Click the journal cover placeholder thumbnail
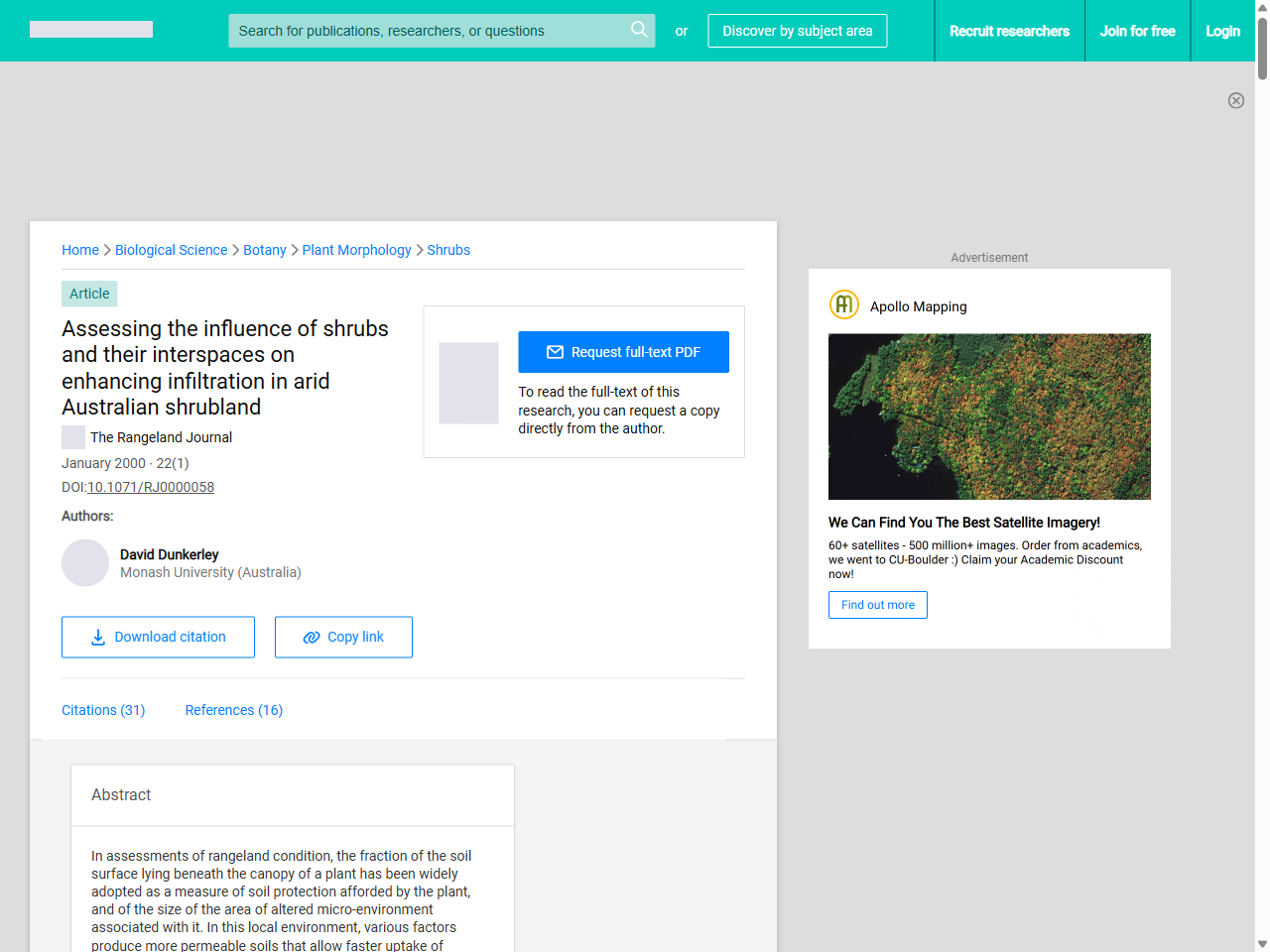This screenshot has width=1270, height=952. [x=467, y=383]
